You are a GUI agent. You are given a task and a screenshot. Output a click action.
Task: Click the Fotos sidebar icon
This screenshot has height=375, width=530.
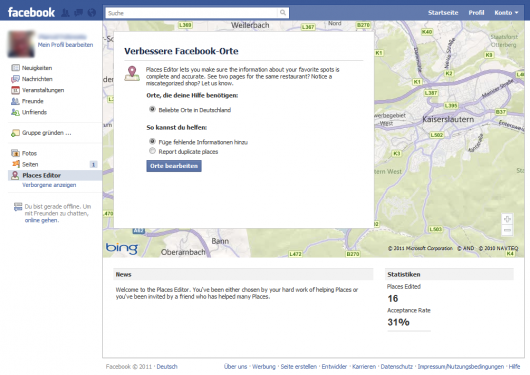tap(15, 153)
